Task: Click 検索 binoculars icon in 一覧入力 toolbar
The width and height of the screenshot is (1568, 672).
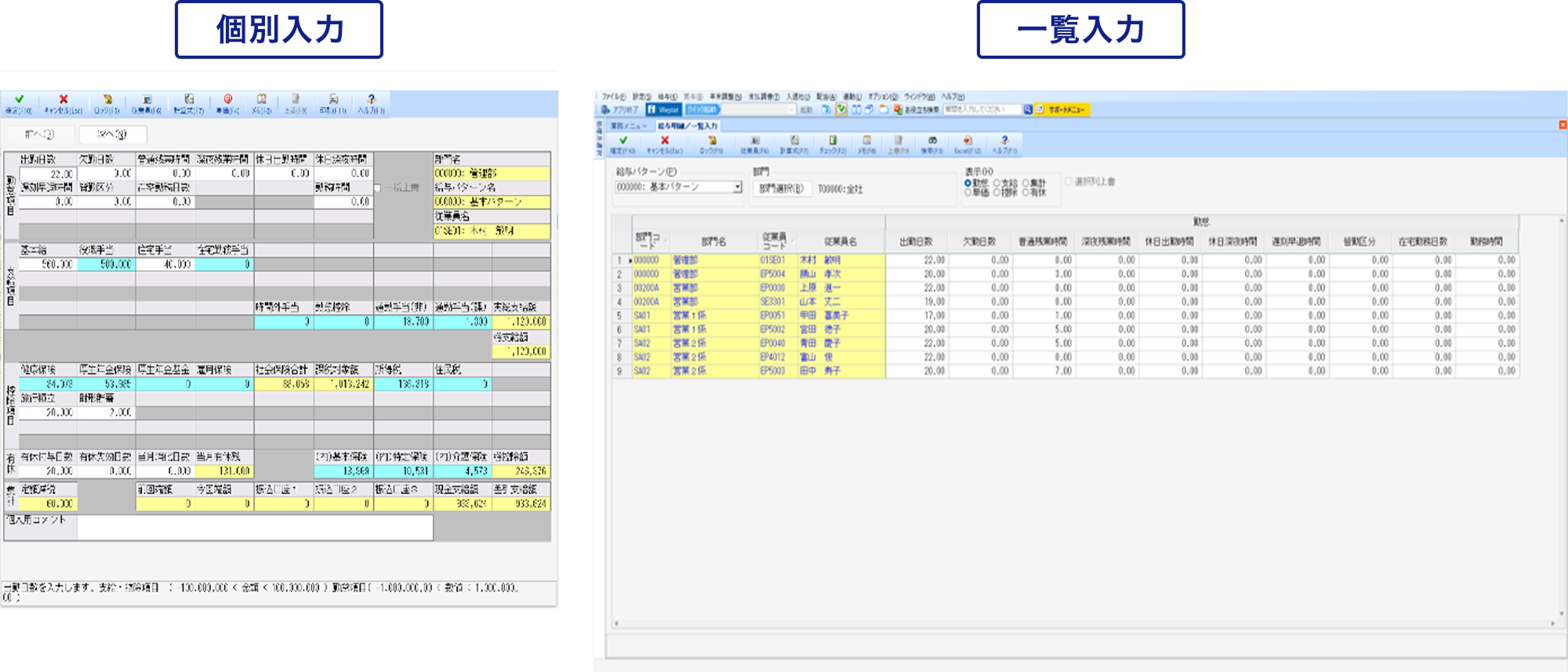Action: [931, 143]
